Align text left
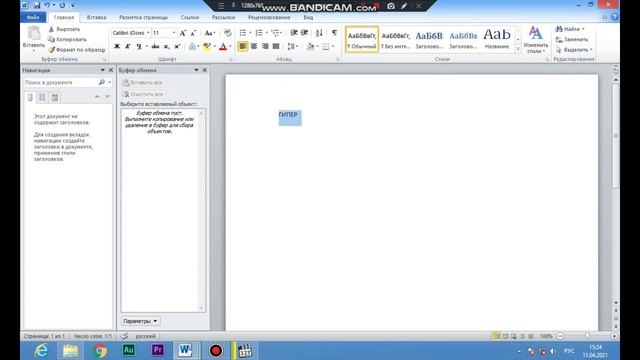The width and height of the screenshot is (640, 360). 243,47
